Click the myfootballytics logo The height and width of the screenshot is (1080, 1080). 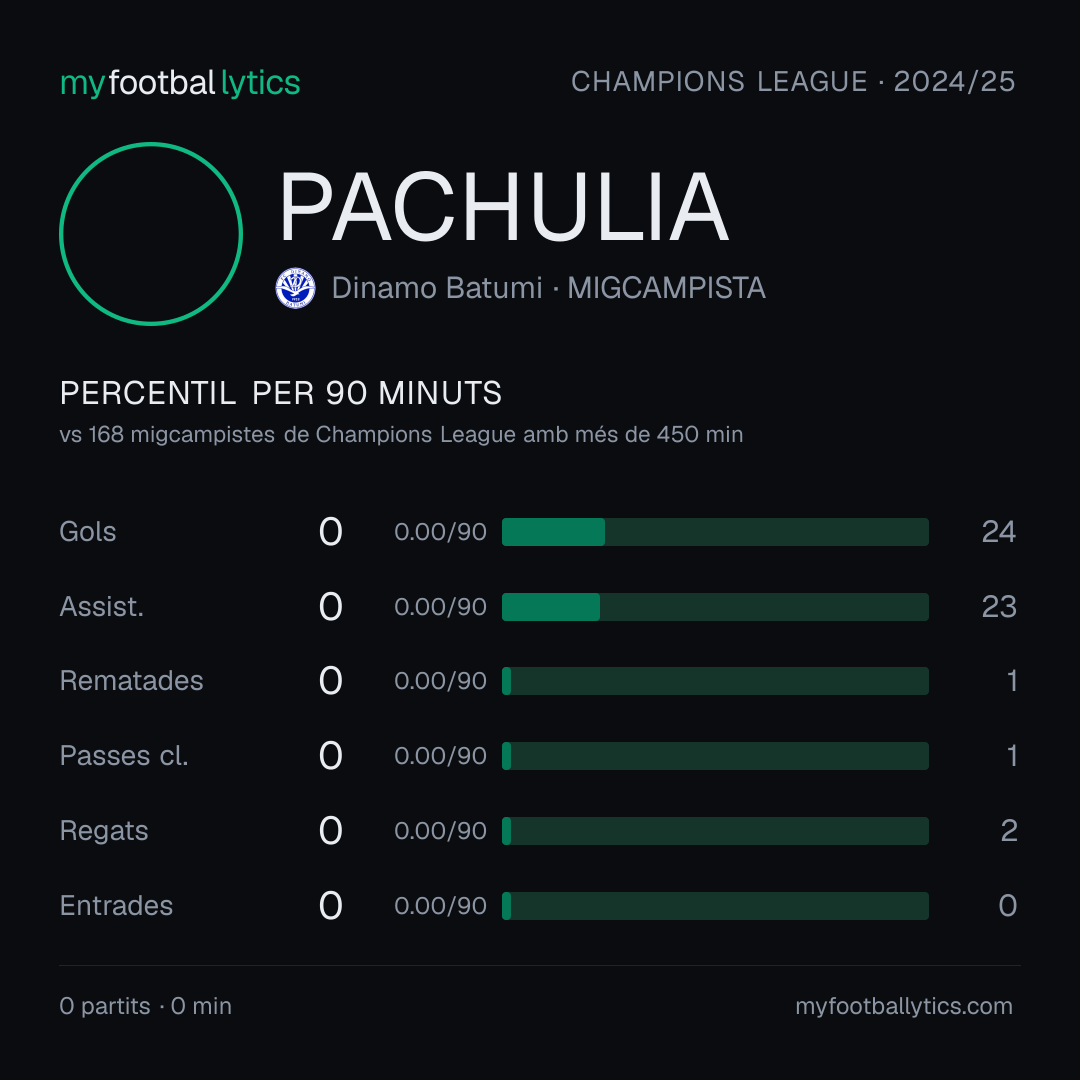180,83
